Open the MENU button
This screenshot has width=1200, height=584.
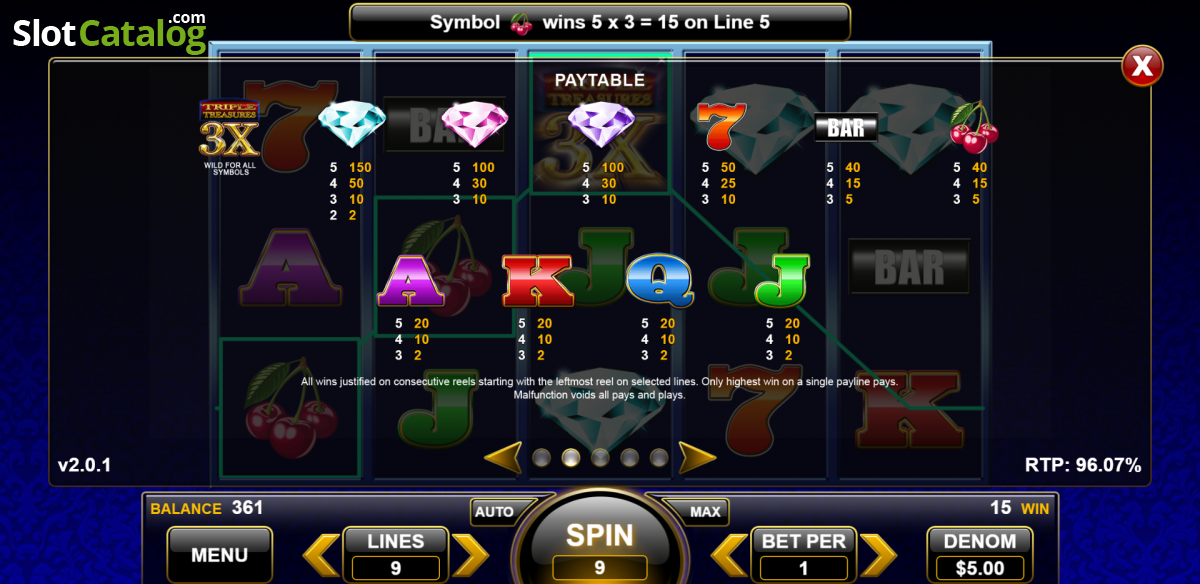219,554
